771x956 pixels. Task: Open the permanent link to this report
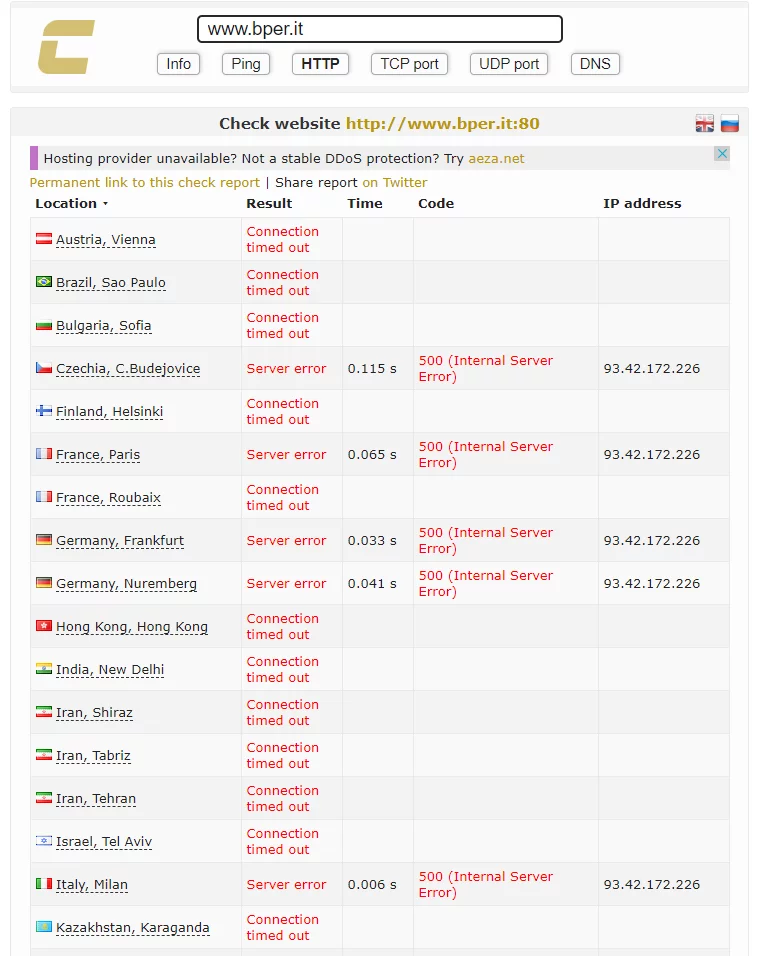[x=144, y=183]
